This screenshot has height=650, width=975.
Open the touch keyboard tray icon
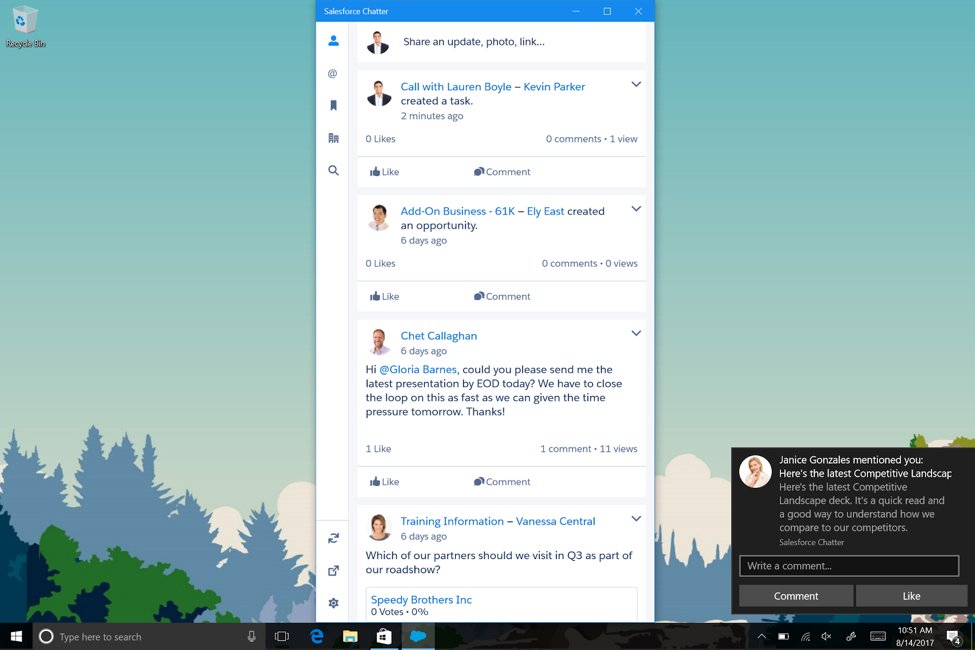pos(878,636)
